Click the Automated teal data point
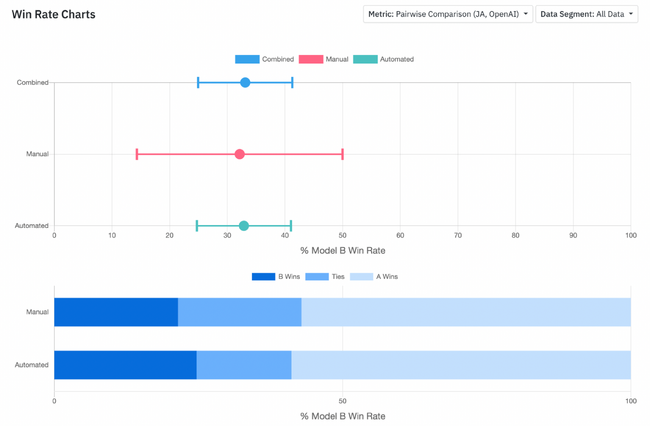The height and width of the screenshot is (427, 650). [244, 226]
